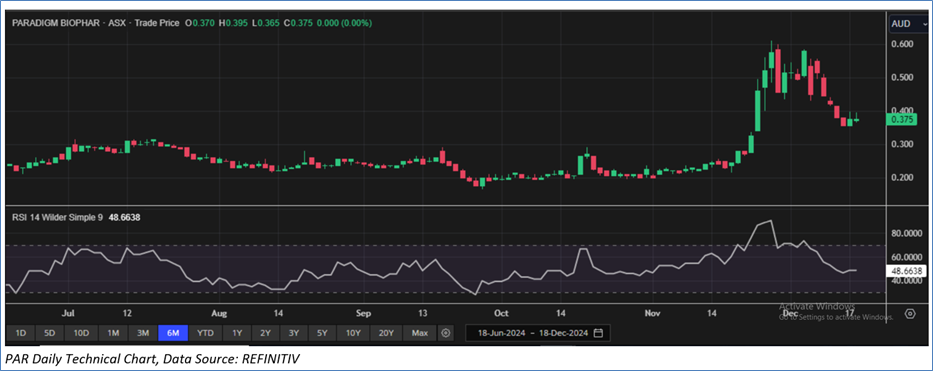The image size is (933, 371).
Task: Select the 10D time range
Action: click(82, 333)
